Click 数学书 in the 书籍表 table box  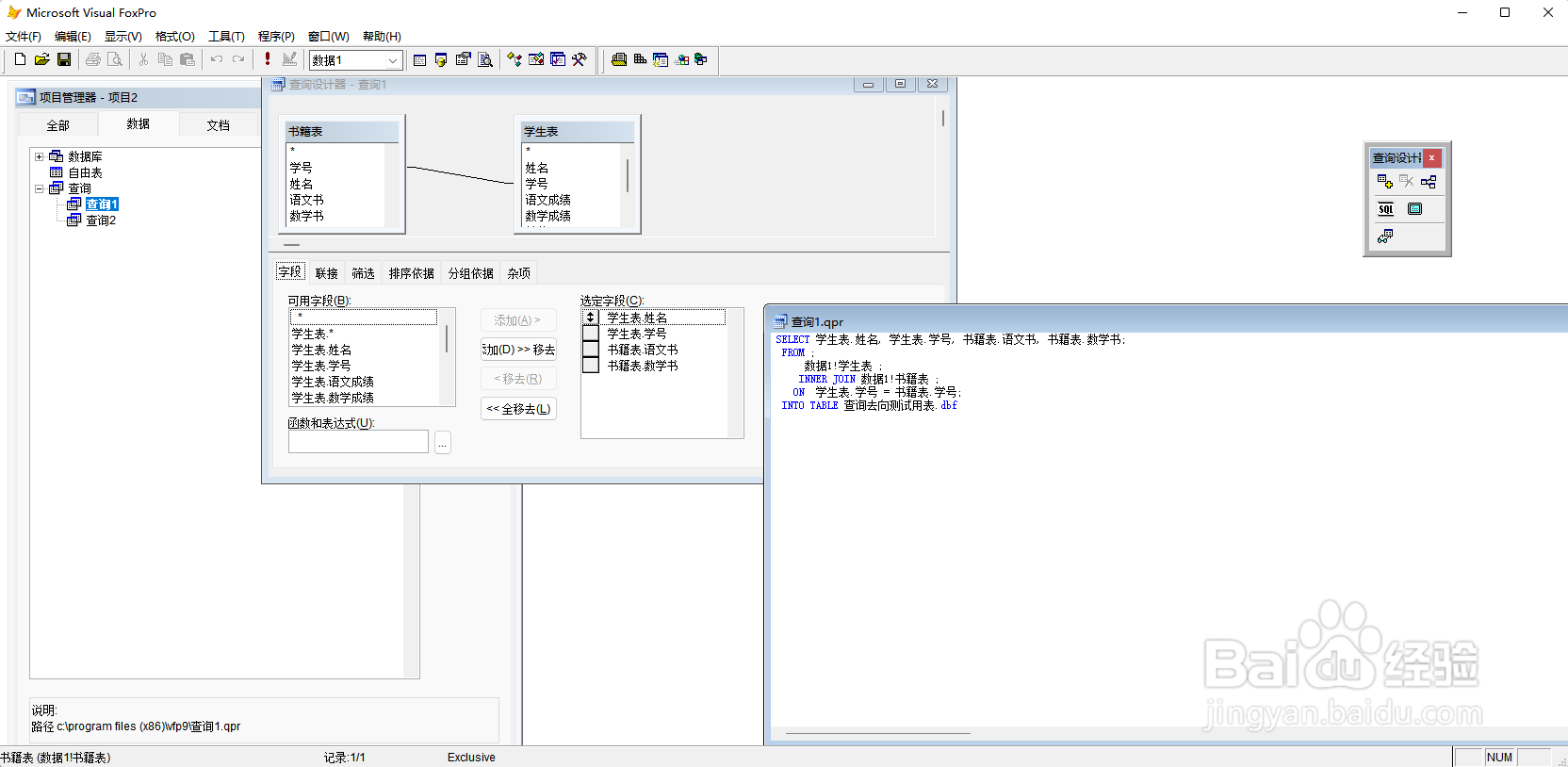pyautogui.click(x=306, y=216)
